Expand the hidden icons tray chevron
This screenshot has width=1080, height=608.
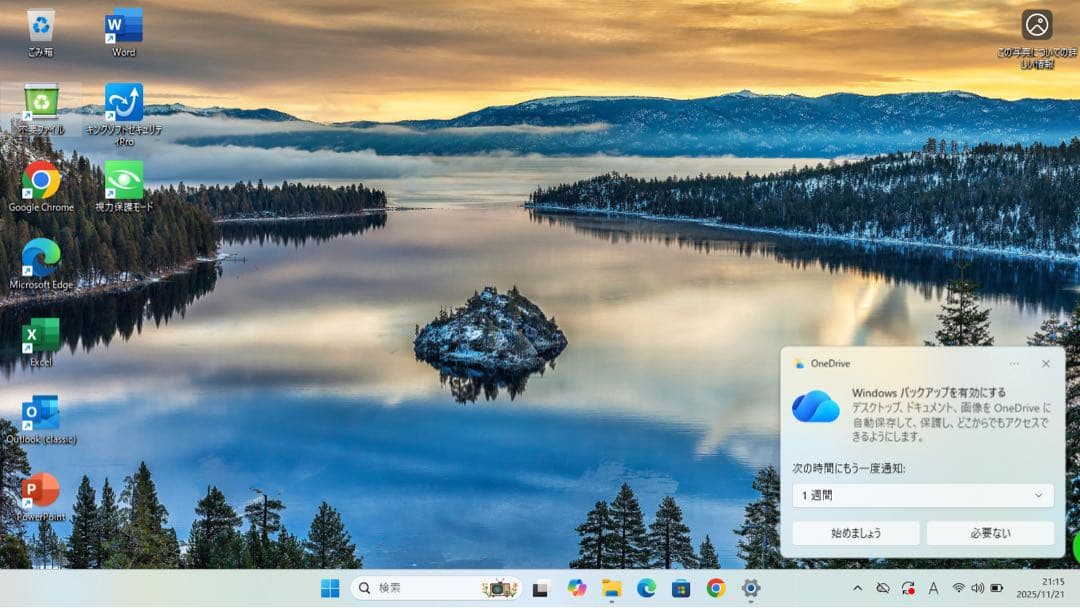click(858, 589)
